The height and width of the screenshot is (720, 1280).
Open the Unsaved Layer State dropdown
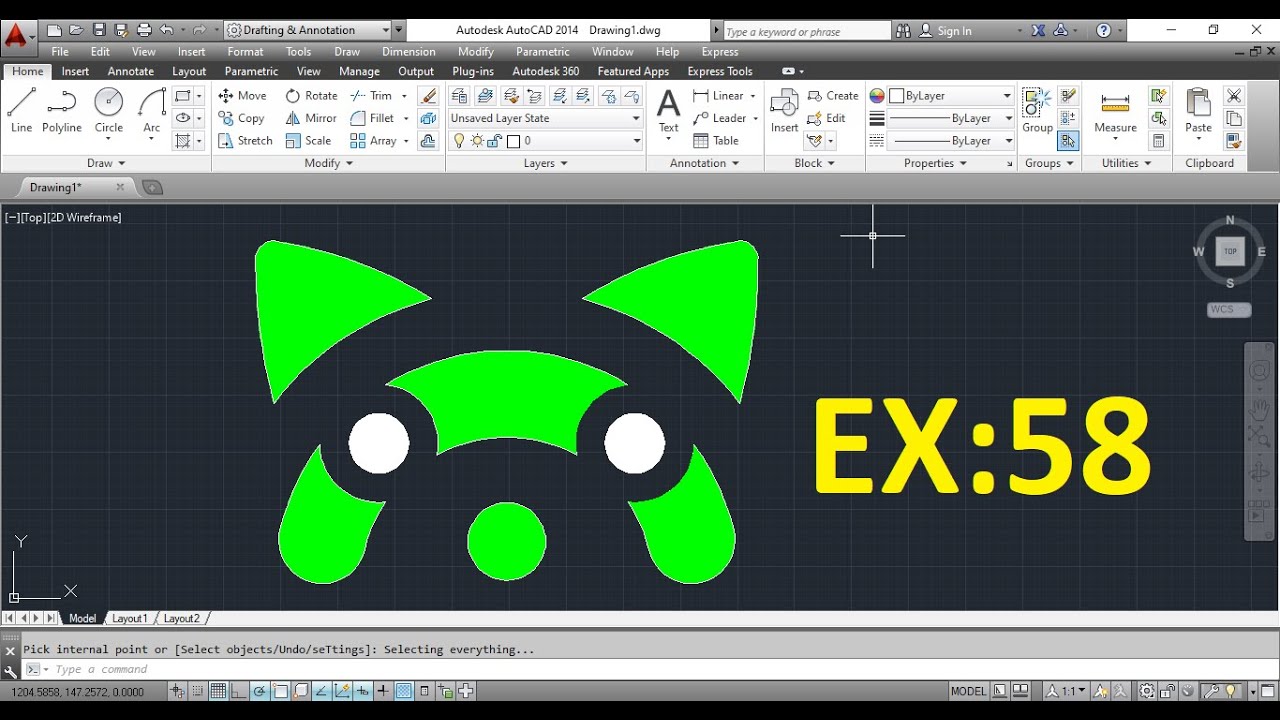pyautogui.click(x=545, y=118)
